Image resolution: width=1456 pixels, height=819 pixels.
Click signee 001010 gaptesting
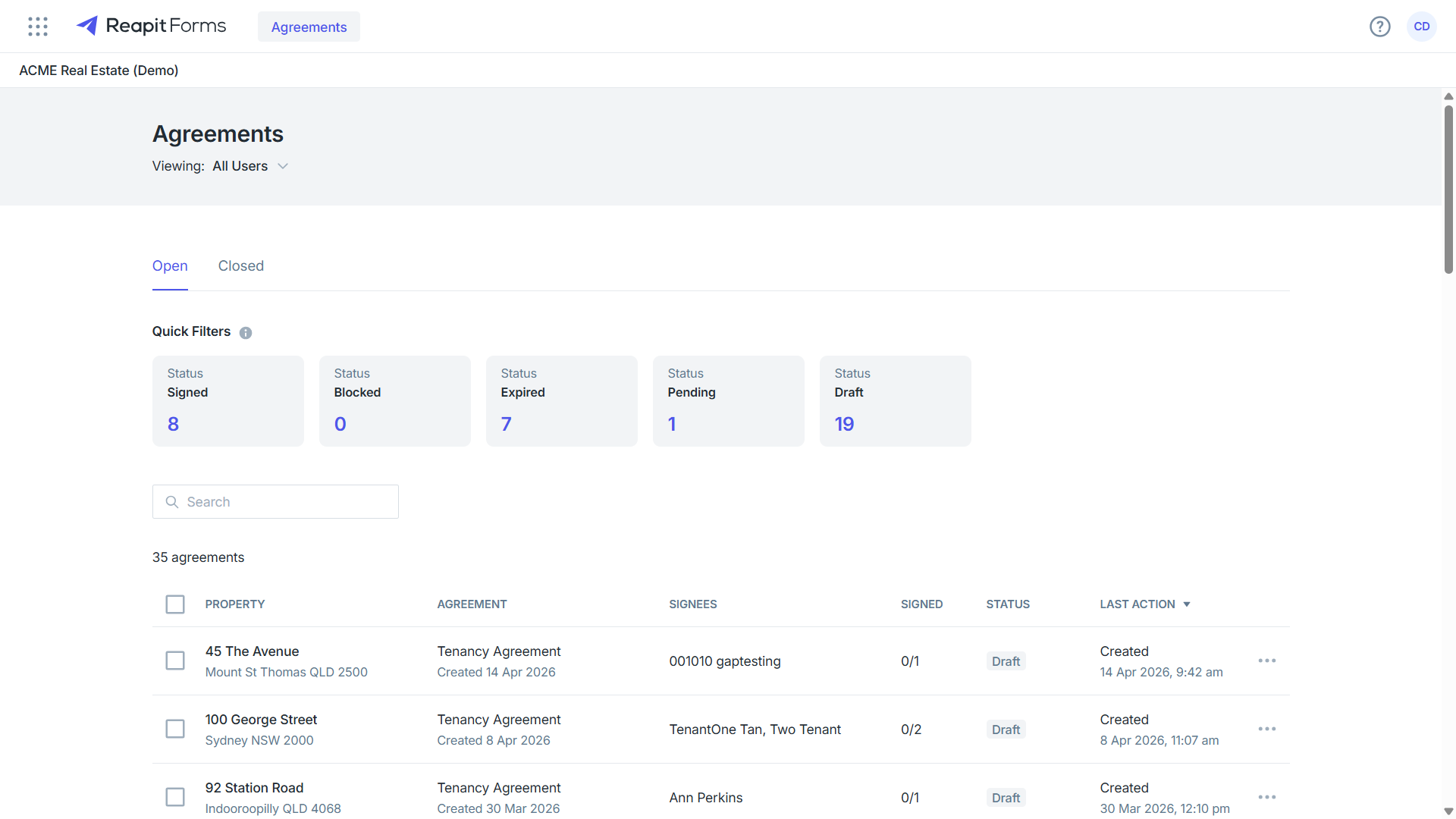click(x=725, y=661)
